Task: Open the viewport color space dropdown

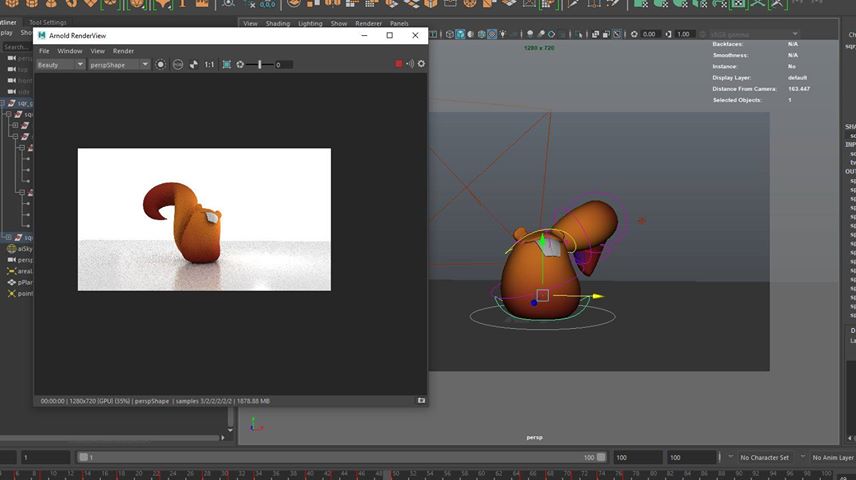Action: [x=754, y=34]
